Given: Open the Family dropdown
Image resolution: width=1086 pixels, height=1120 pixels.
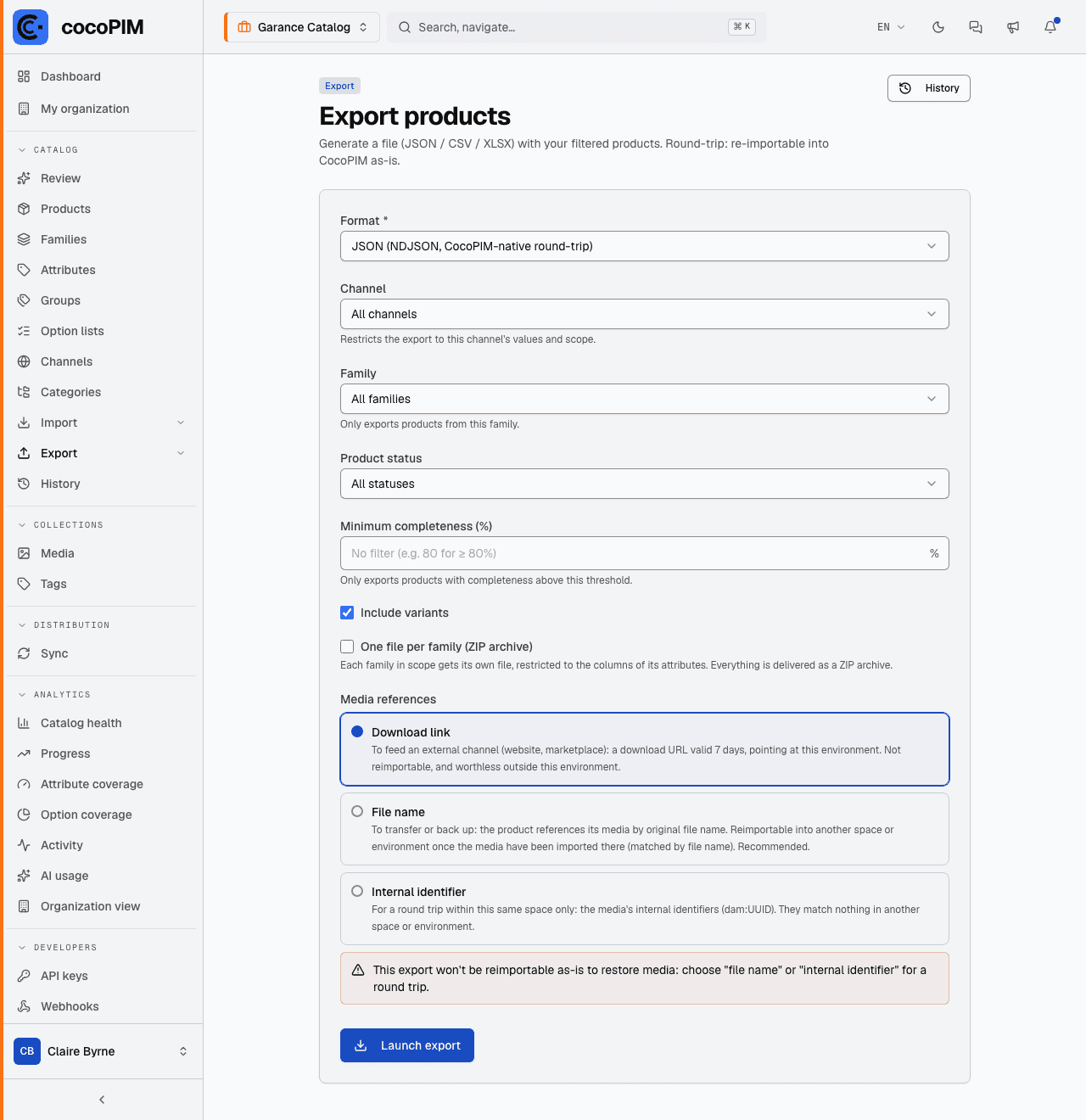Looking at the screenshot, I should coord(645,399).
